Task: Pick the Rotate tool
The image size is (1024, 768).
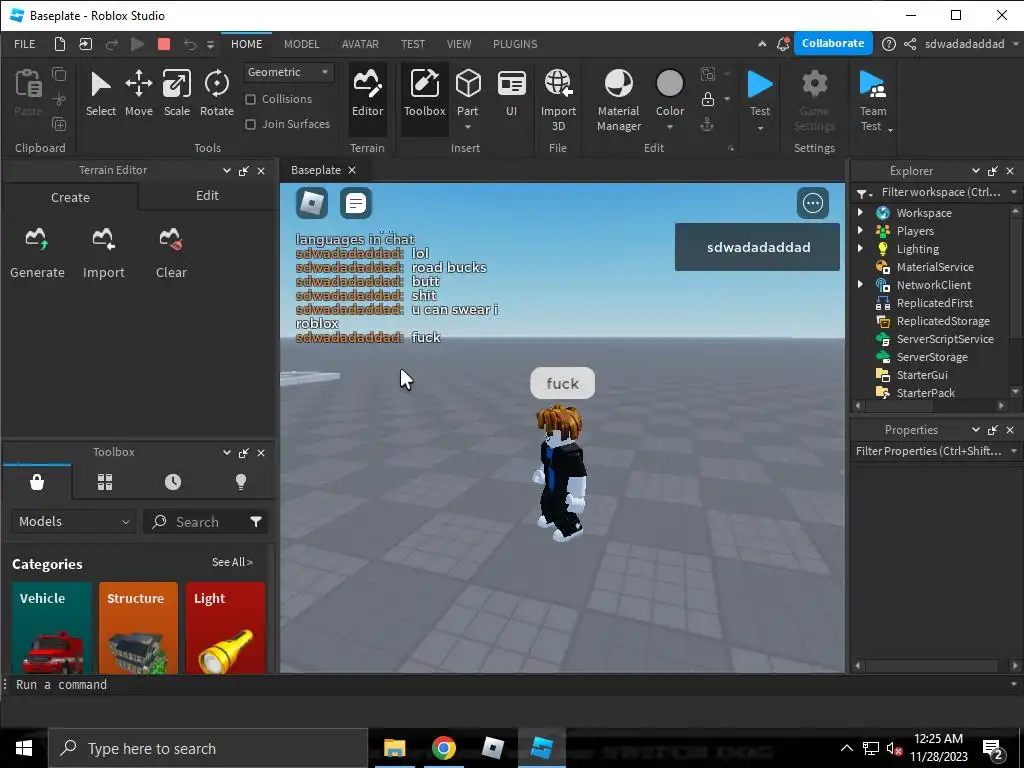Action: point(217,94)
